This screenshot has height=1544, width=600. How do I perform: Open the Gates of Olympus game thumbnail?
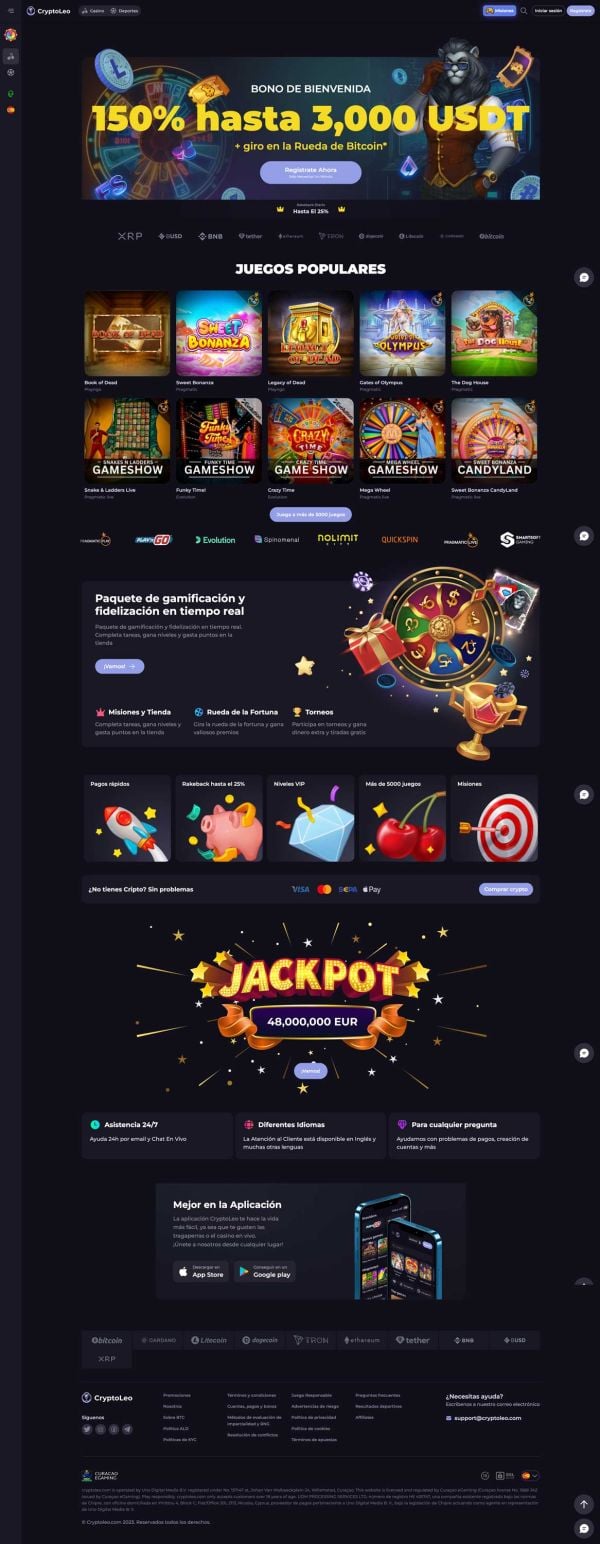[402, 334]
